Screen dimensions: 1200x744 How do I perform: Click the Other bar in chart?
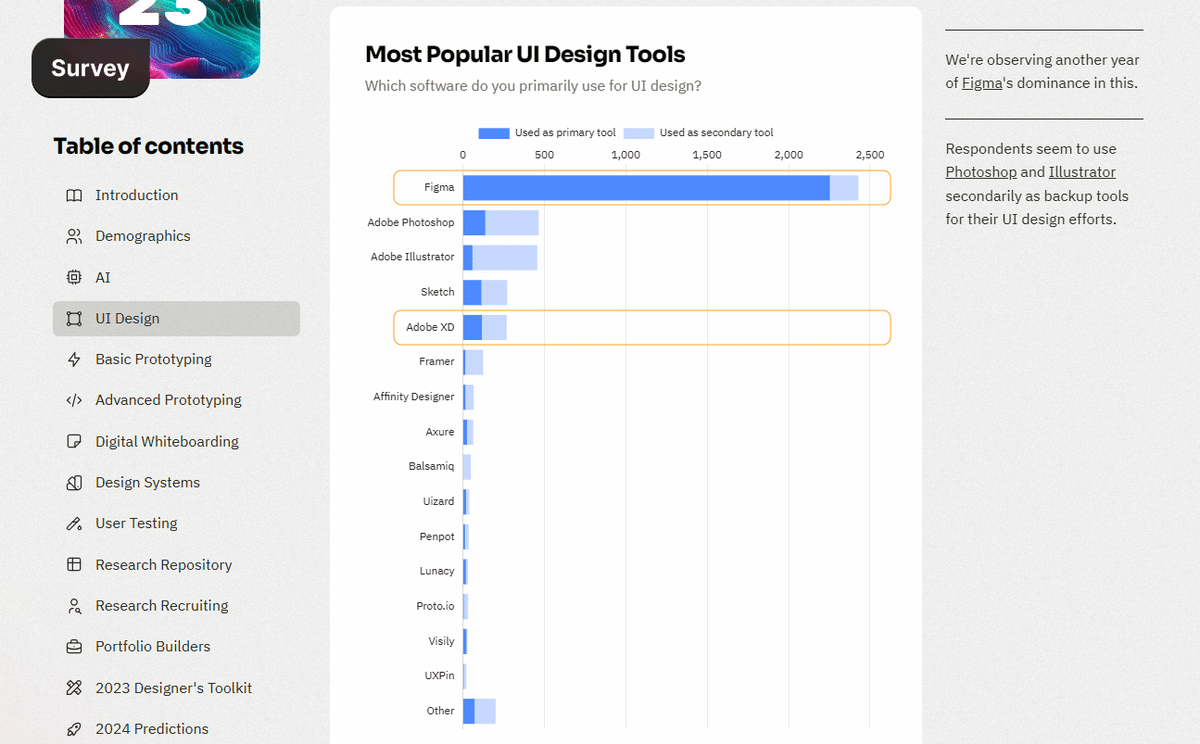(x=479, y=711)
